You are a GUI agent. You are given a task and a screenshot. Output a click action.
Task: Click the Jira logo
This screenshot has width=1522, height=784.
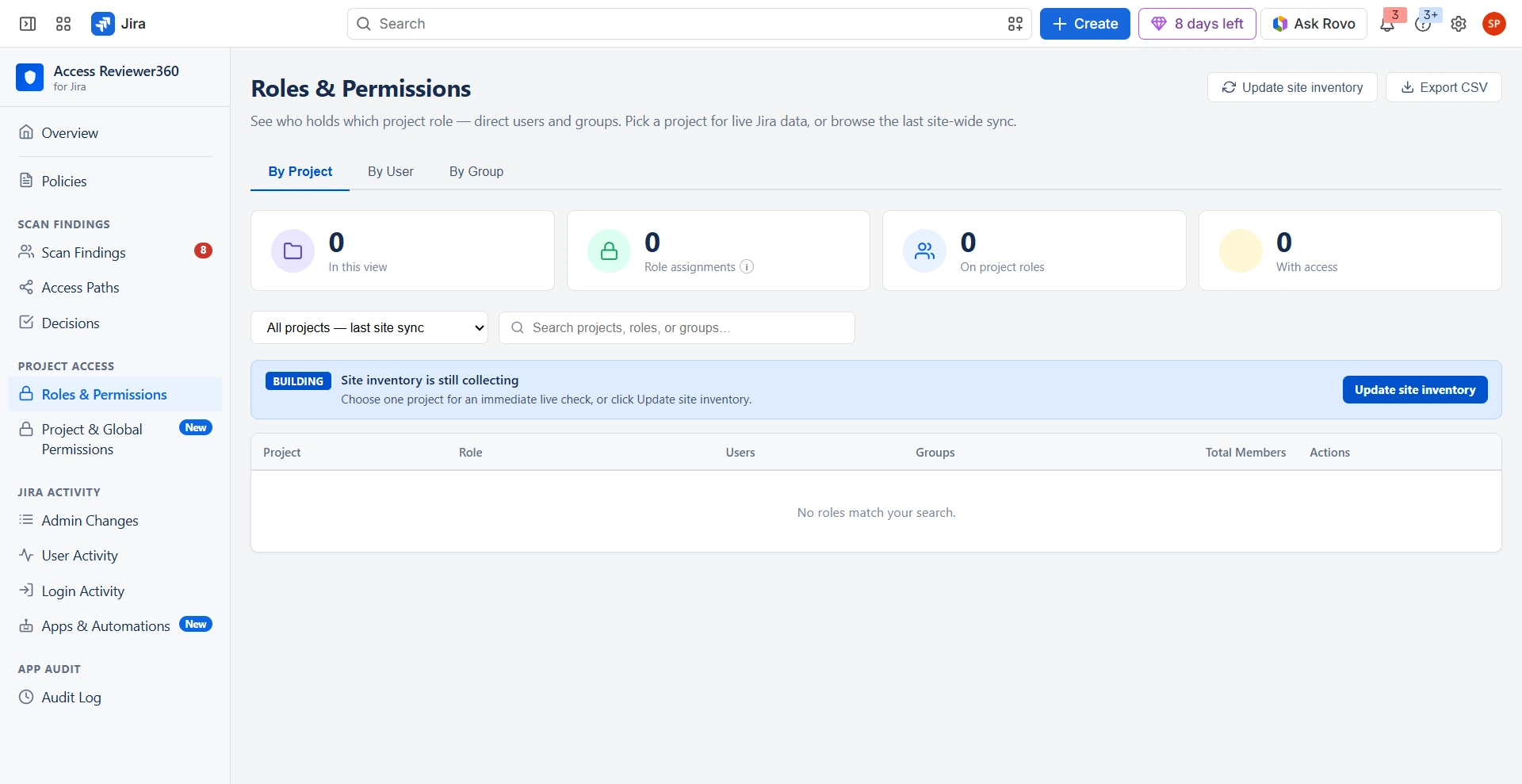(119, 24)
